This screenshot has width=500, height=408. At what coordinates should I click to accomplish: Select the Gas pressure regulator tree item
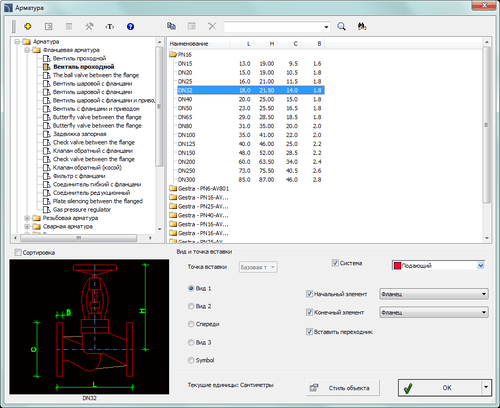[x=82, y=210]
